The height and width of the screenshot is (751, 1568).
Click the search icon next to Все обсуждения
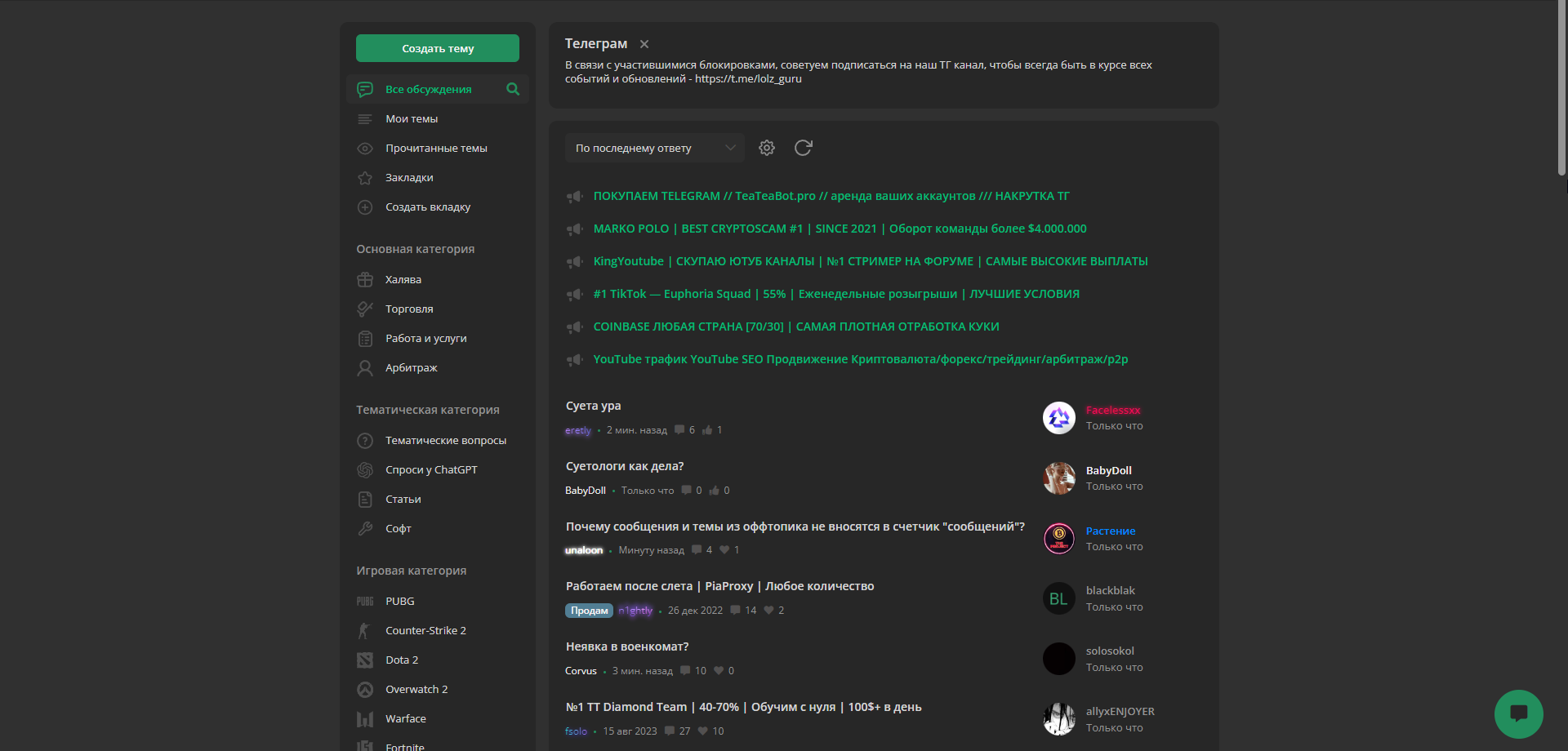click(513, 89)
